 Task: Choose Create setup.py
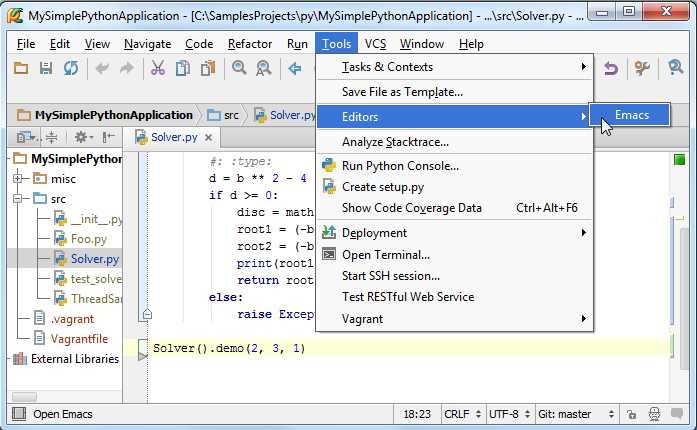point(455,187)
